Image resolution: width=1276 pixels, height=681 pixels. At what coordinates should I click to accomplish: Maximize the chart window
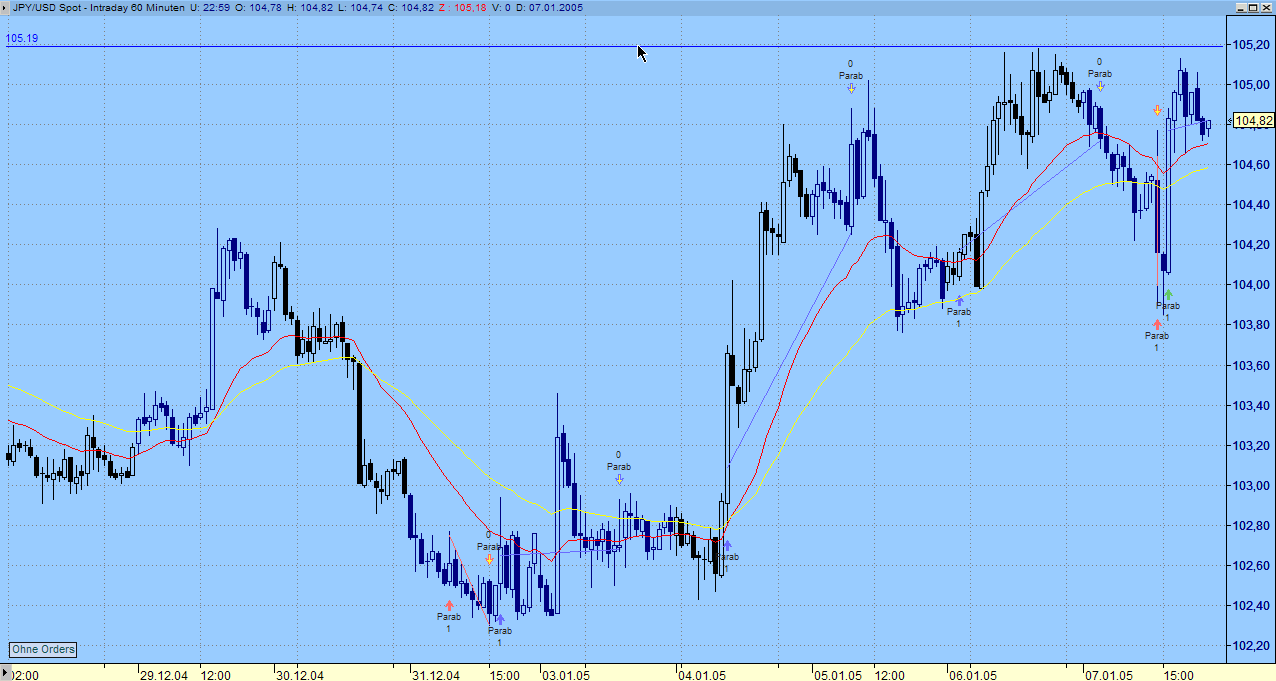point(1253,7)
